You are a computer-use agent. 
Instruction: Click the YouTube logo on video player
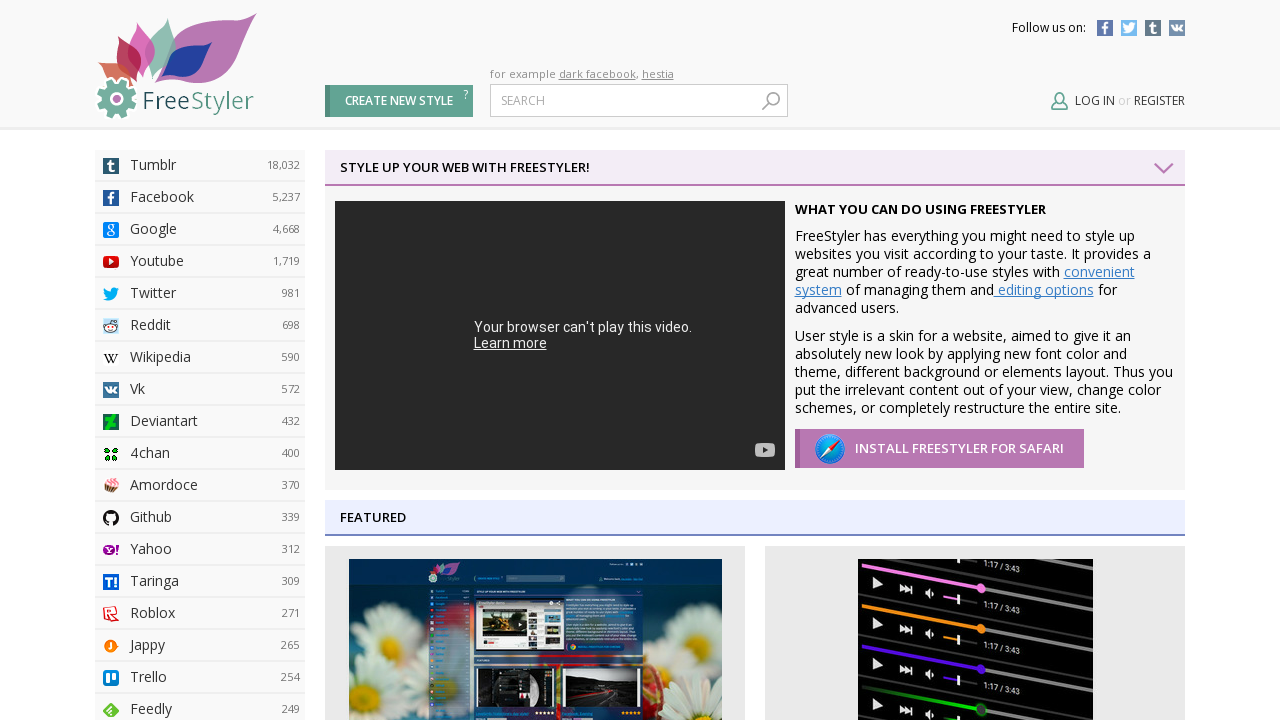click(x=765, y=450)
